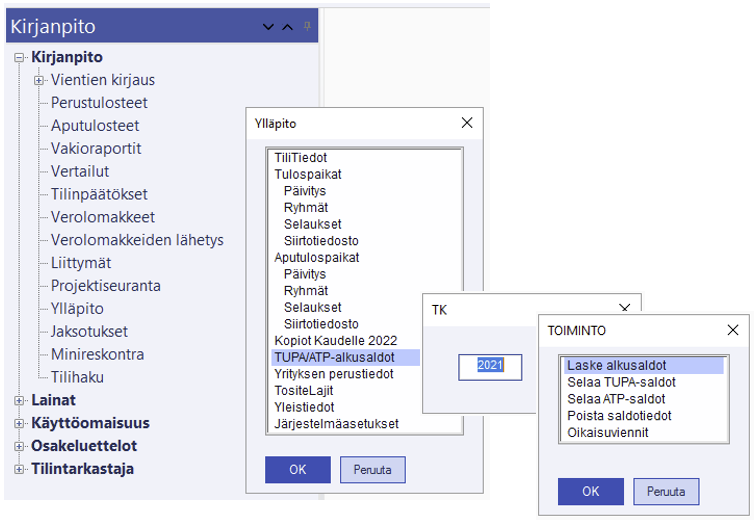The image size is (755, 520).
Task: Select Yrityksen perustiedot in the list
Action: (x=334, y=374)
